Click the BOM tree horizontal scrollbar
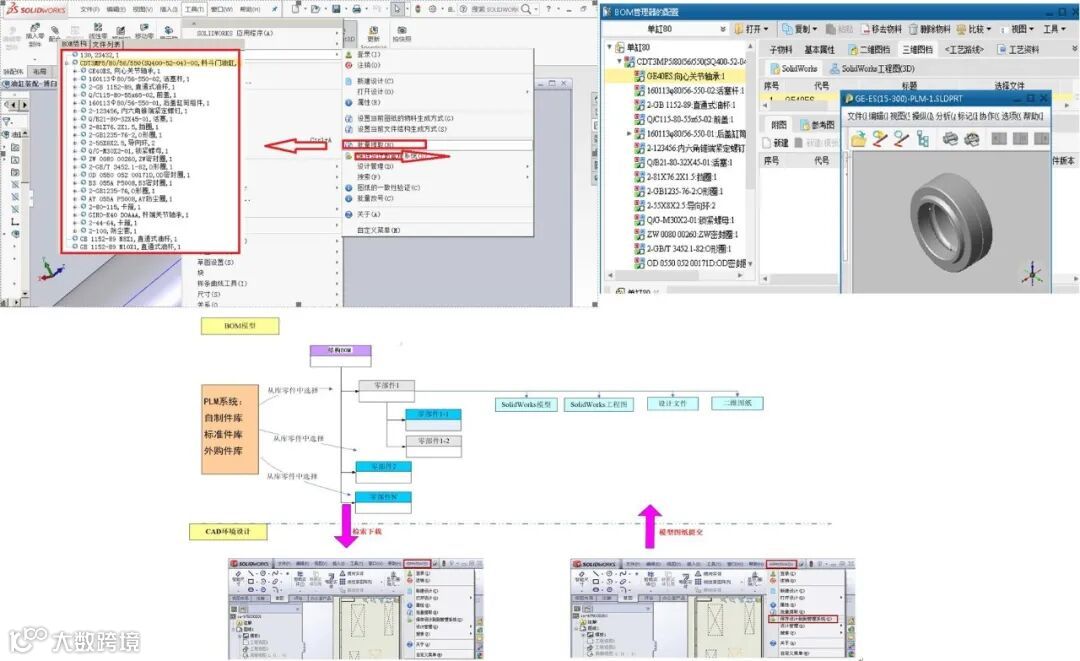This screenshot has width=1080, height=661. (x=676, y=275)
